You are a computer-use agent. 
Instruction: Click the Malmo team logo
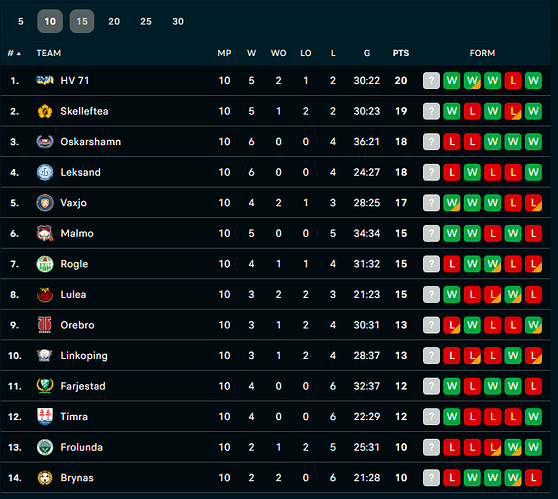(x=45, y=233)
